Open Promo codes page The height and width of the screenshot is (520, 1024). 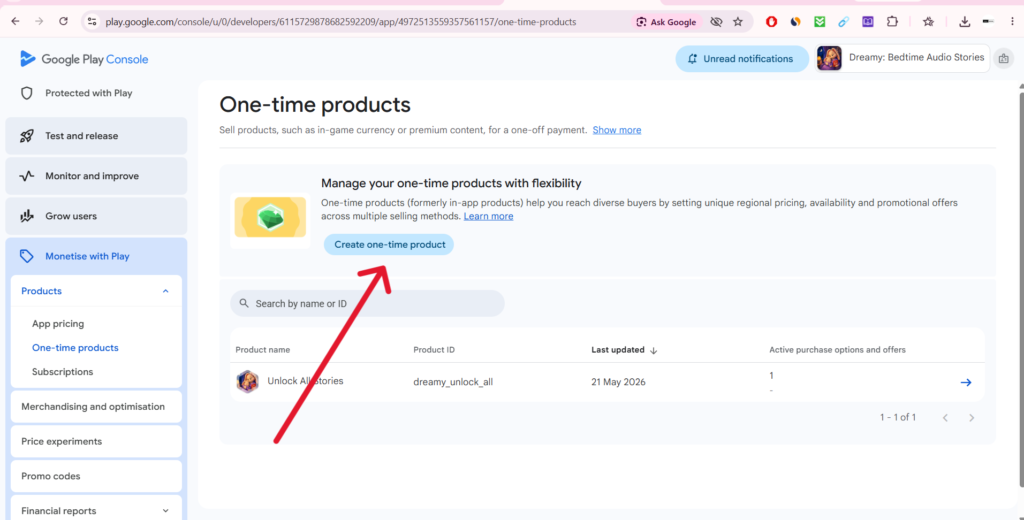pyautogui.click(x=96, y=476)
